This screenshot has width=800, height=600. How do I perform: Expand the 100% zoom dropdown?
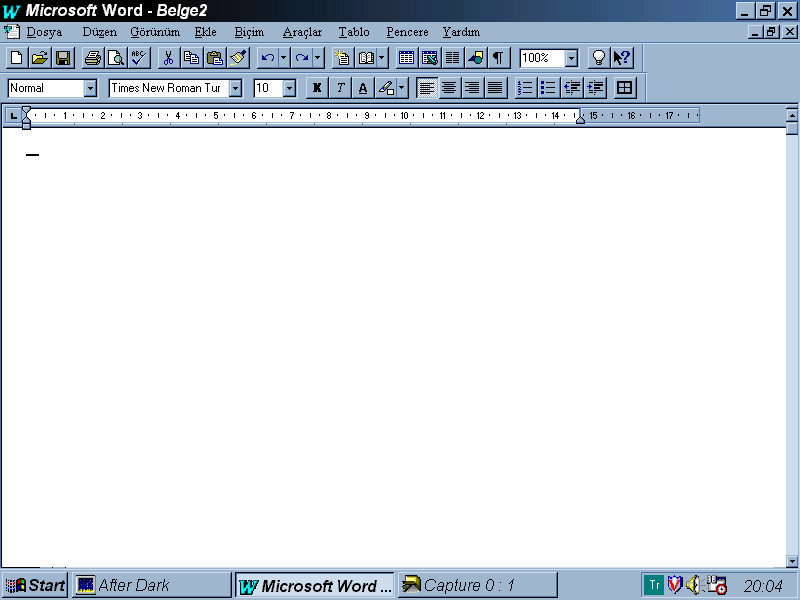pyautogui.click(x=571, y=58)
